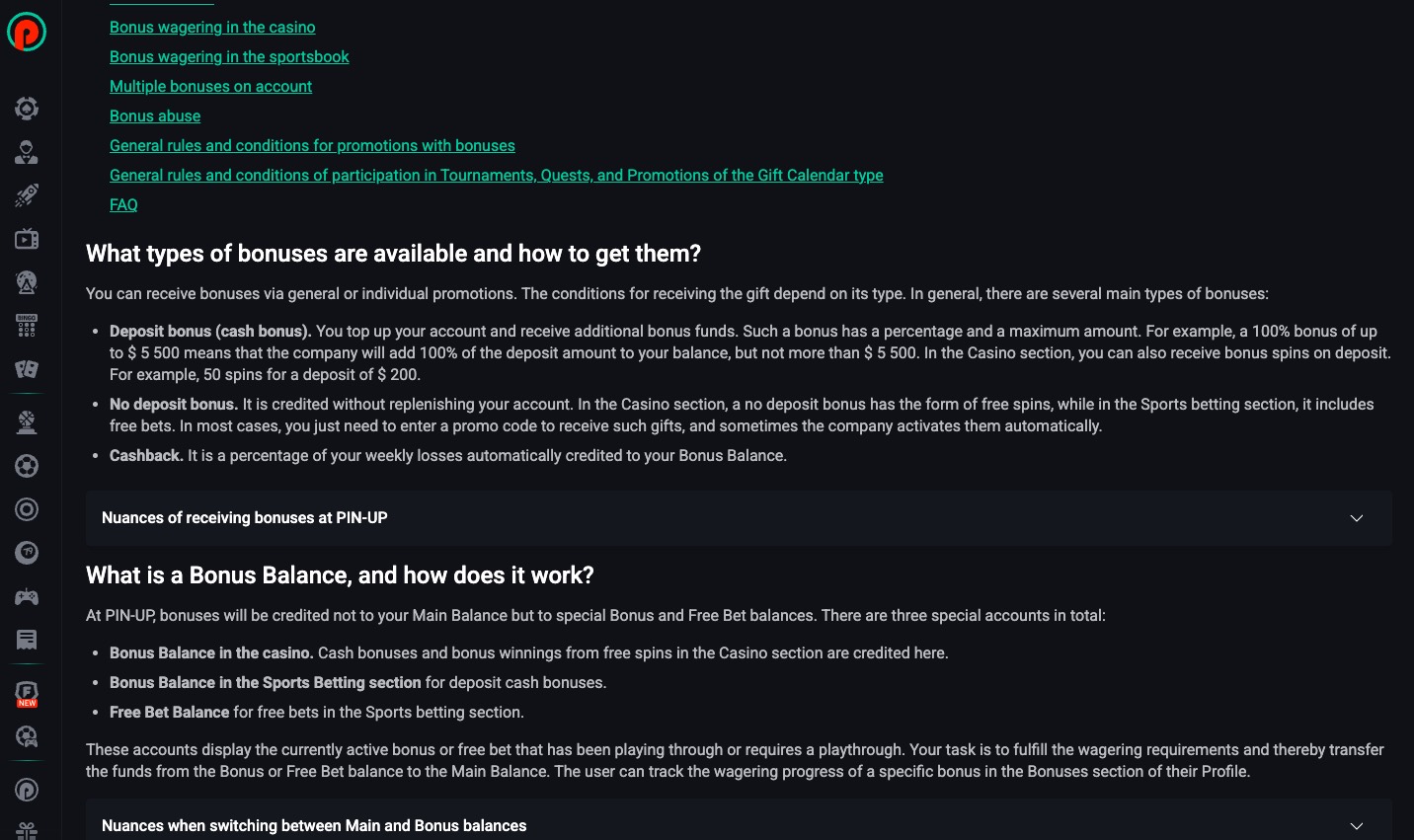Click the PIN-UP logo at top

(27, 31)
